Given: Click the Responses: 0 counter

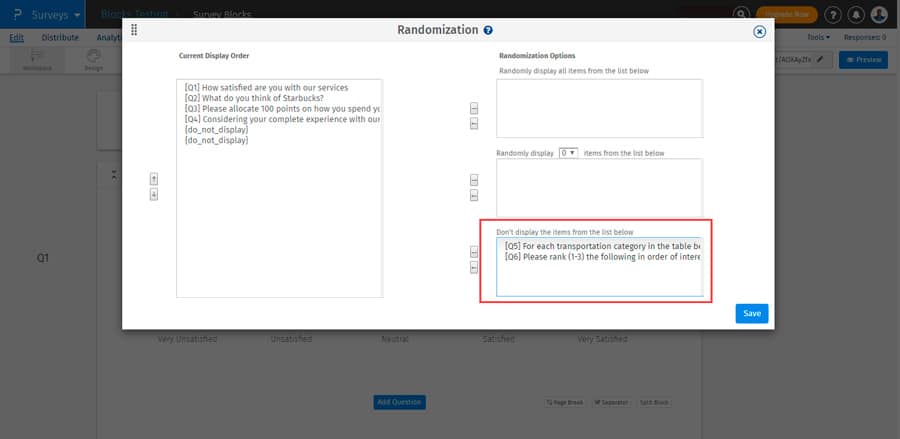Looking at the screenshot, I should [864, 37].
